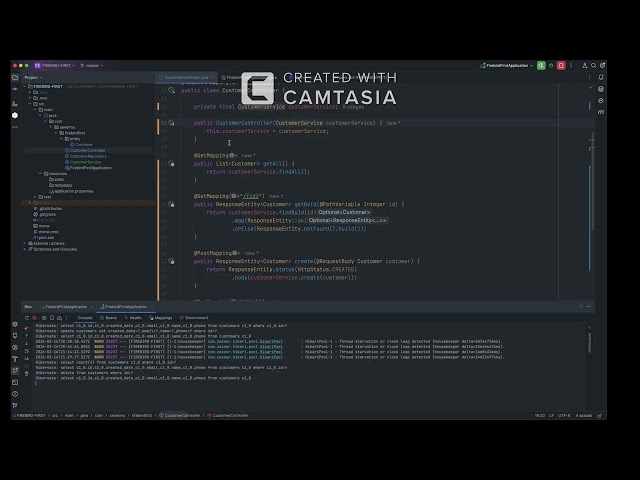Click the Code With Me user icon

584,65
